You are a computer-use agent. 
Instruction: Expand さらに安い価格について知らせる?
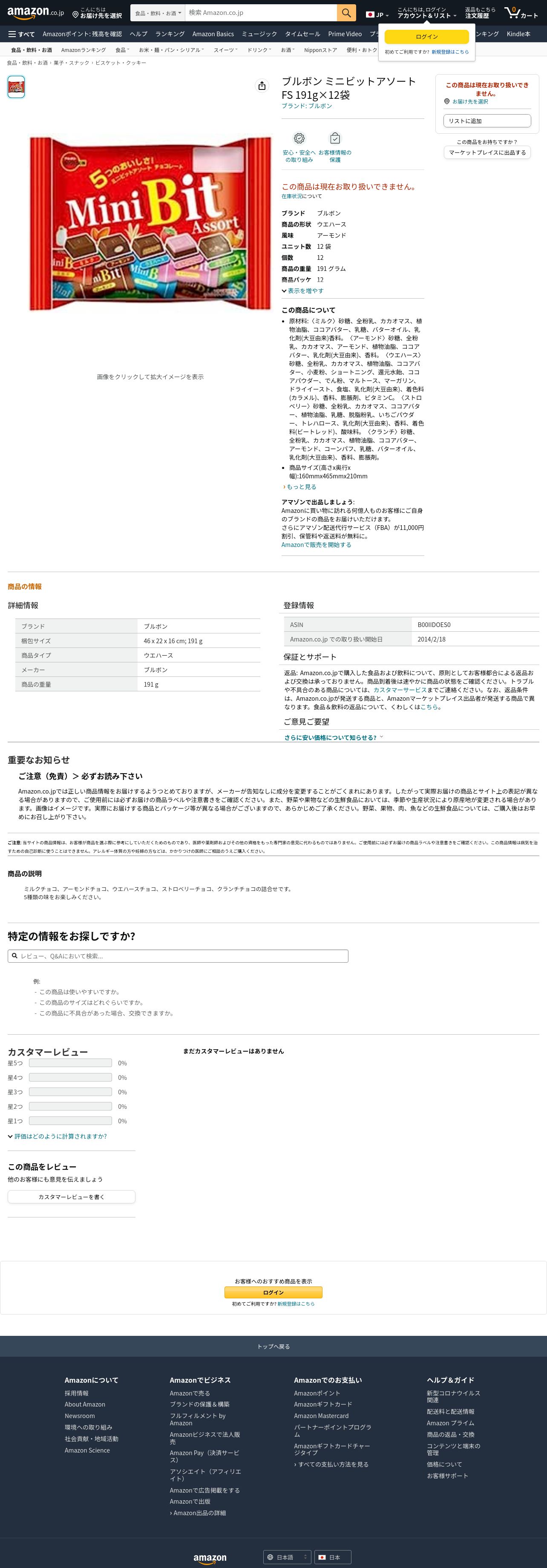pyautogui.click(x=334, y=737)
